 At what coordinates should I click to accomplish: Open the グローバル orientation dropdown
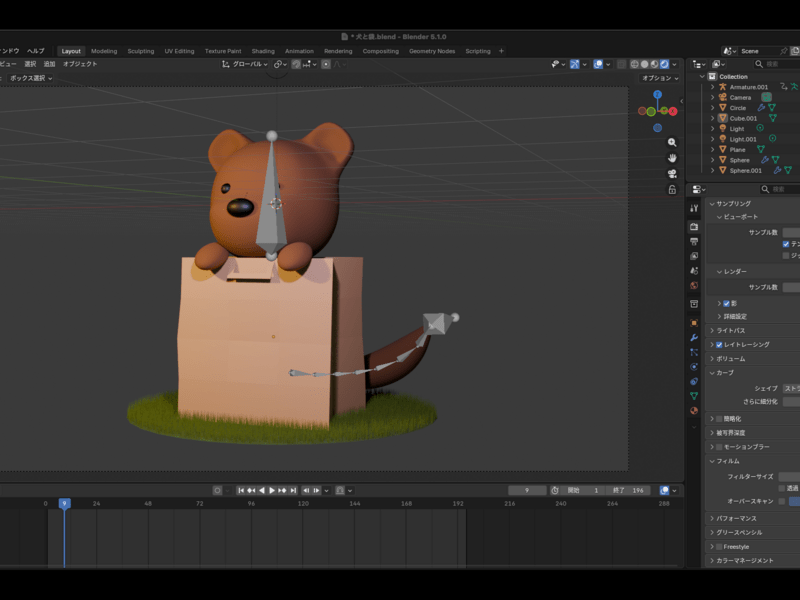(x=245, y=64)
